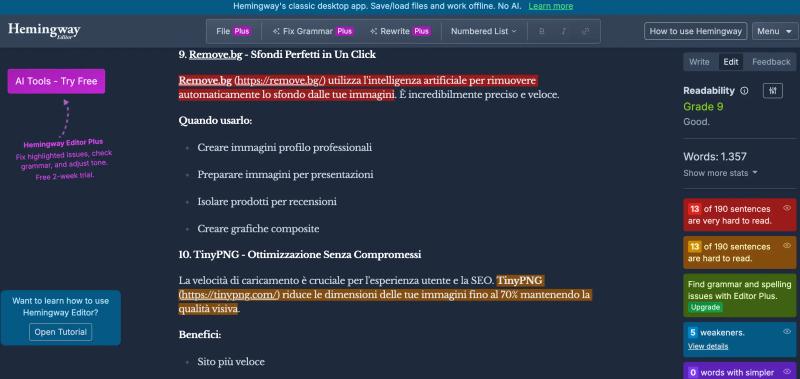Toggle the weakeners highlight eye icon
The image size is (800, 379).
coord(787,332)
